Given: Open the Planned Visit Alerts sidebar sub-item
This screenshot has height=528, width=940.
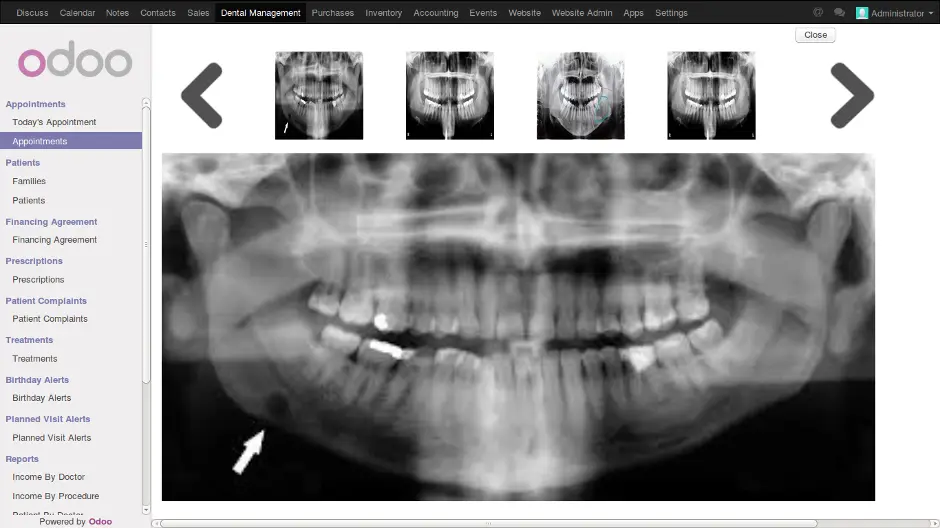Looking at the screenshot, I should 52,438.
